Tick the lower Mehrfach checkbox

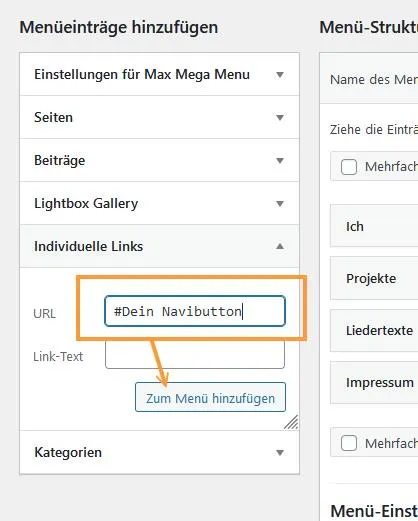pyautogui.click(x=349, y=443)
